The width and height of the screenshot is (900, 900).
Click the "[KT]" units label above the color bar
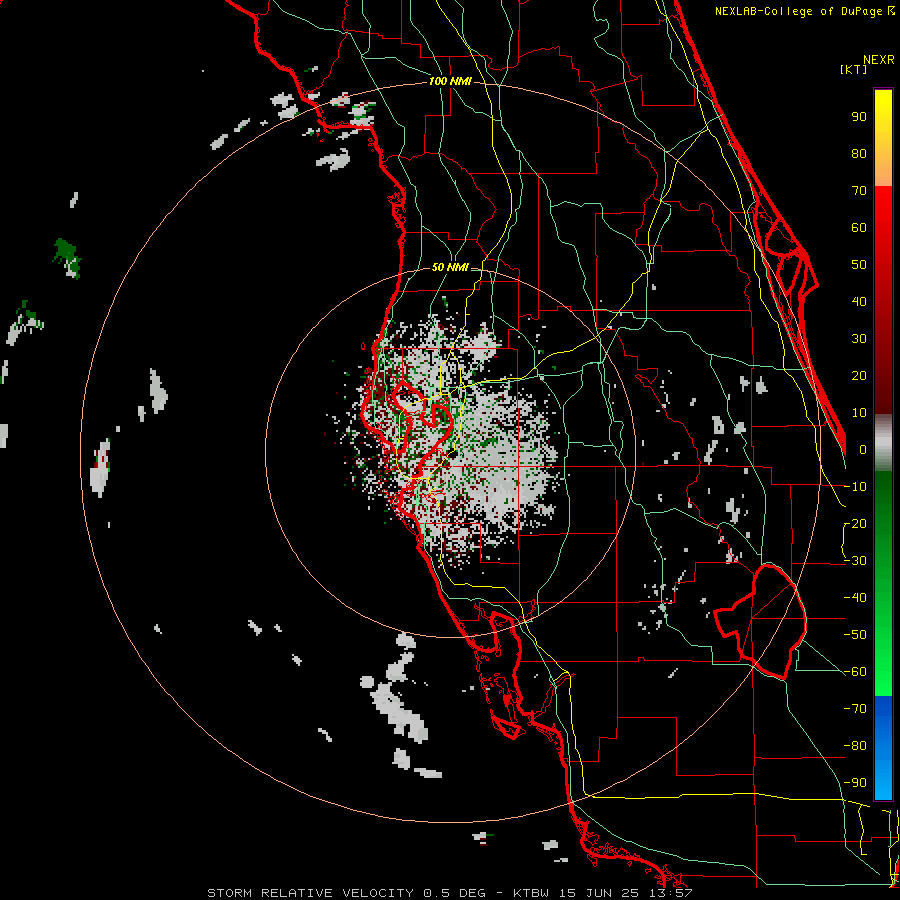click(x=854, y=69)
